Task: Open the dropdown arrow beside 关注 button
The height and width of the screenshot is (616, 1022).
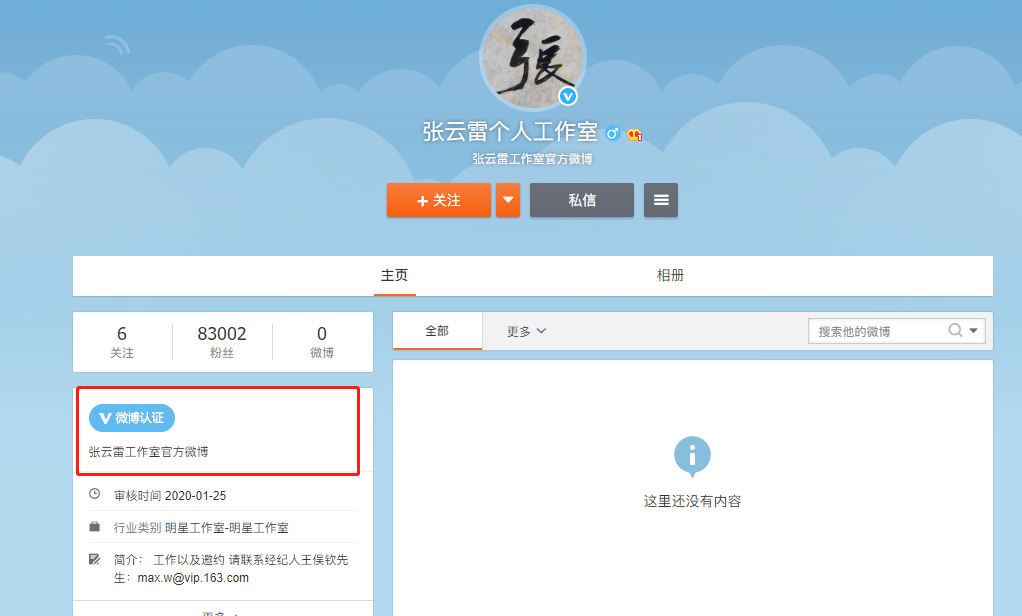Action: [508, 200]
